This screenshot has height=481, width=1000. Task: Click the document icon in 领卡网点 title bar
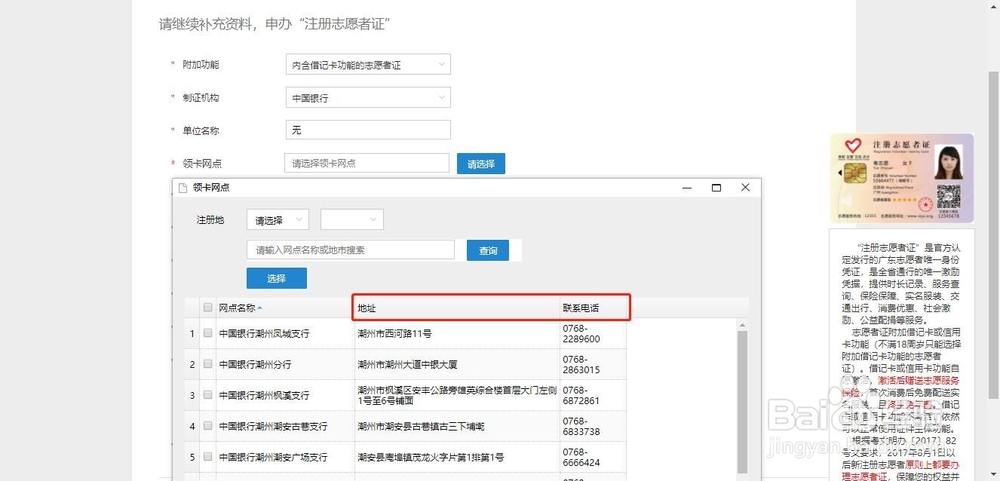[x=182, y=188]
